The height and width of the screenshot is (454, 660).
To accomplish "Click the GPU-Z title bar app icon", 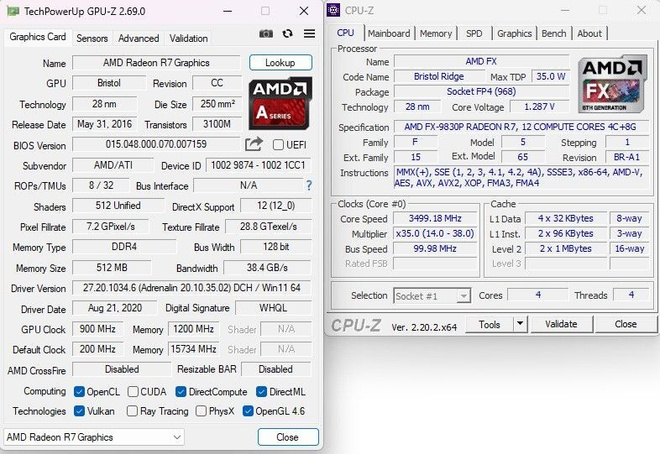I will [13, 11].
